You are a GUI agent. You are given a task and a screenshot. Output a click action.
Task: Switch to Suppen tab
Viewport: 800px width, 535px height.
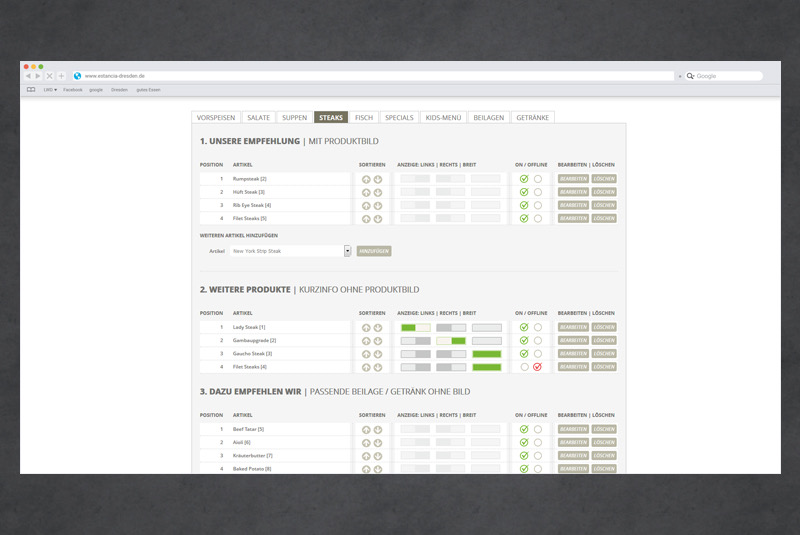(x=294, y=118)
